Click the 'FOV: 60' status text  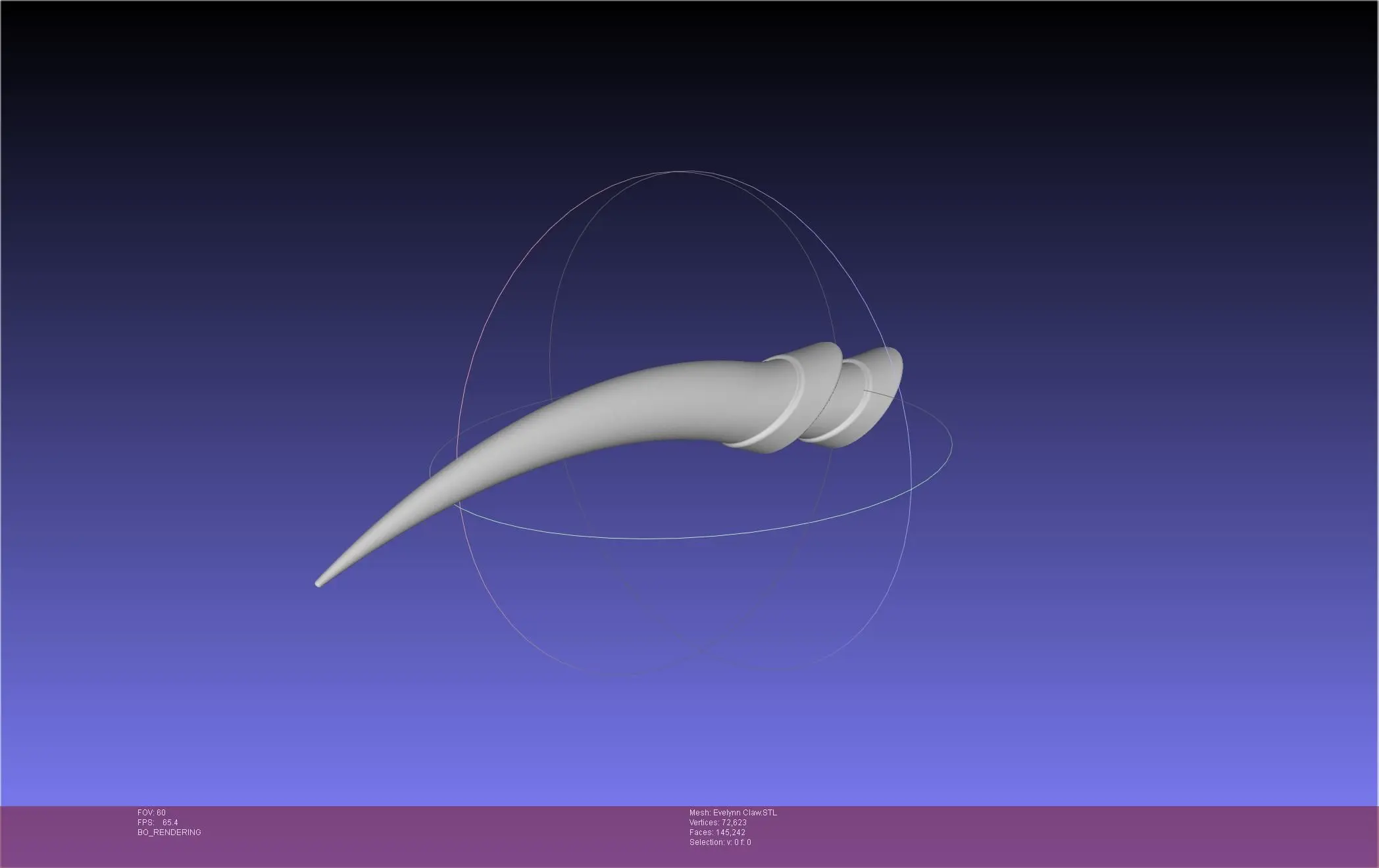tap(151, 813)
